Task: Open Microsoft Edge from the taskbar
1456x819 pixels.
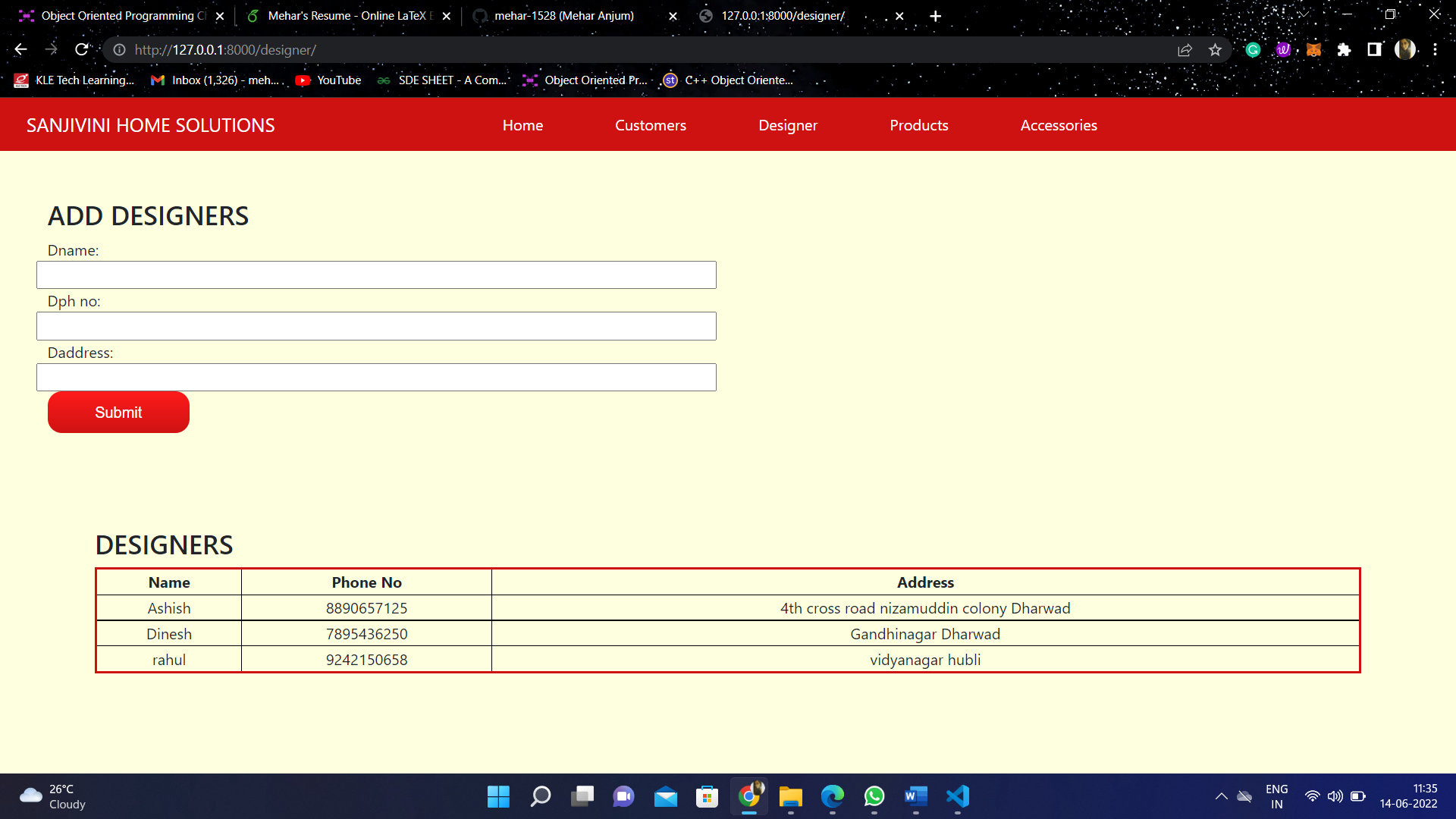Action: [x=832, y=797]
